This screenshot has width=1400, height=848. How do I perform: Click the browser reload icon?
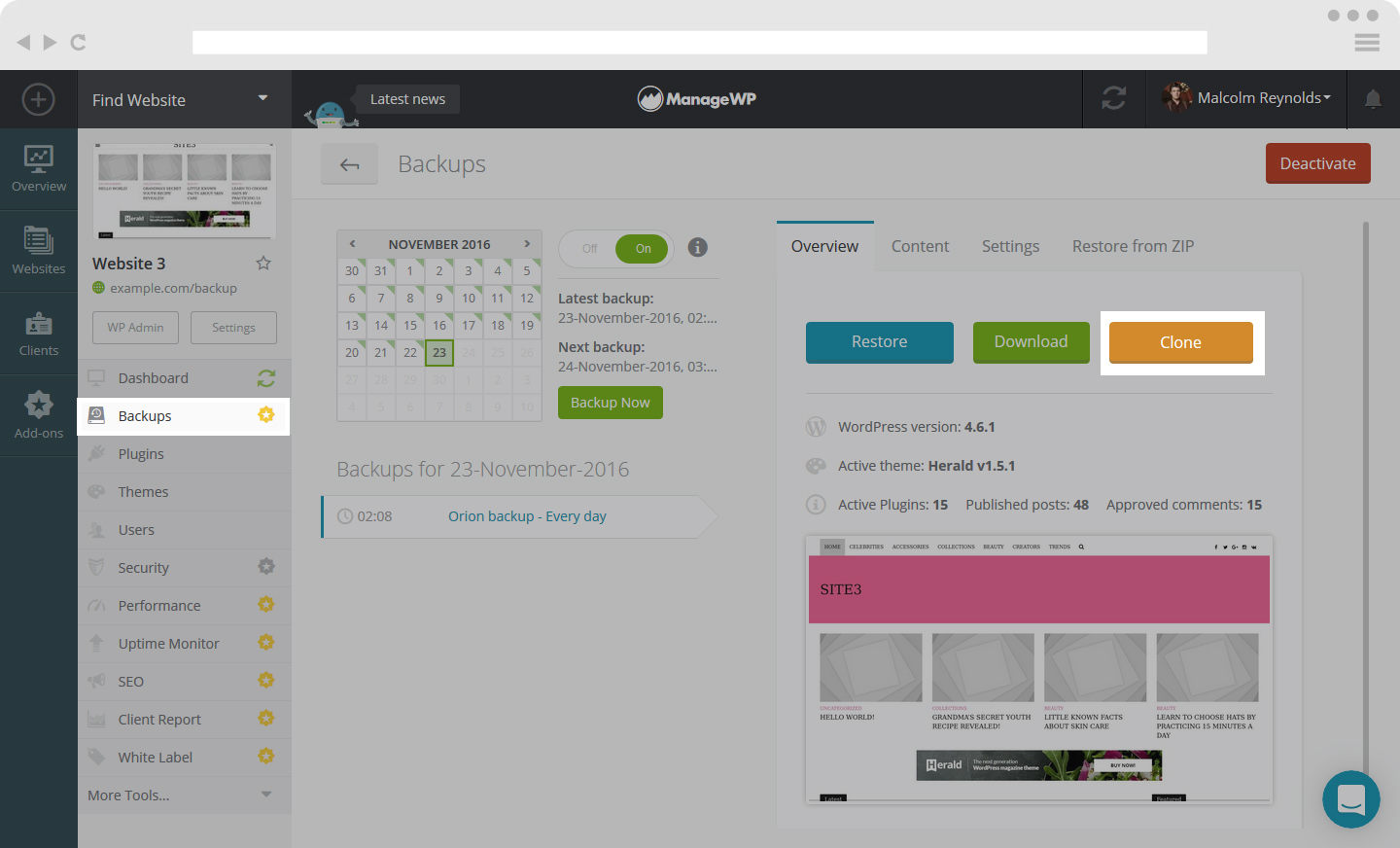pyautogui.click(x=79, y=42)
